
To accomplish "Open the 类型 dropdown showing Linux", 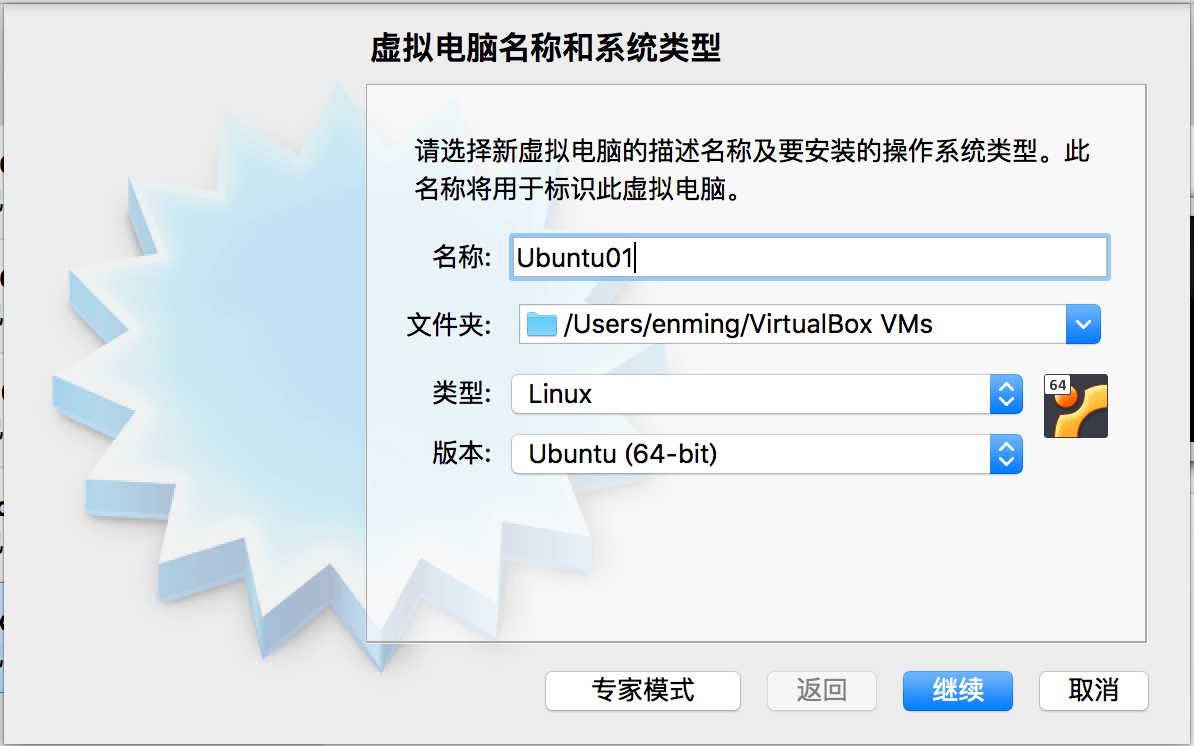I will 765,394.
